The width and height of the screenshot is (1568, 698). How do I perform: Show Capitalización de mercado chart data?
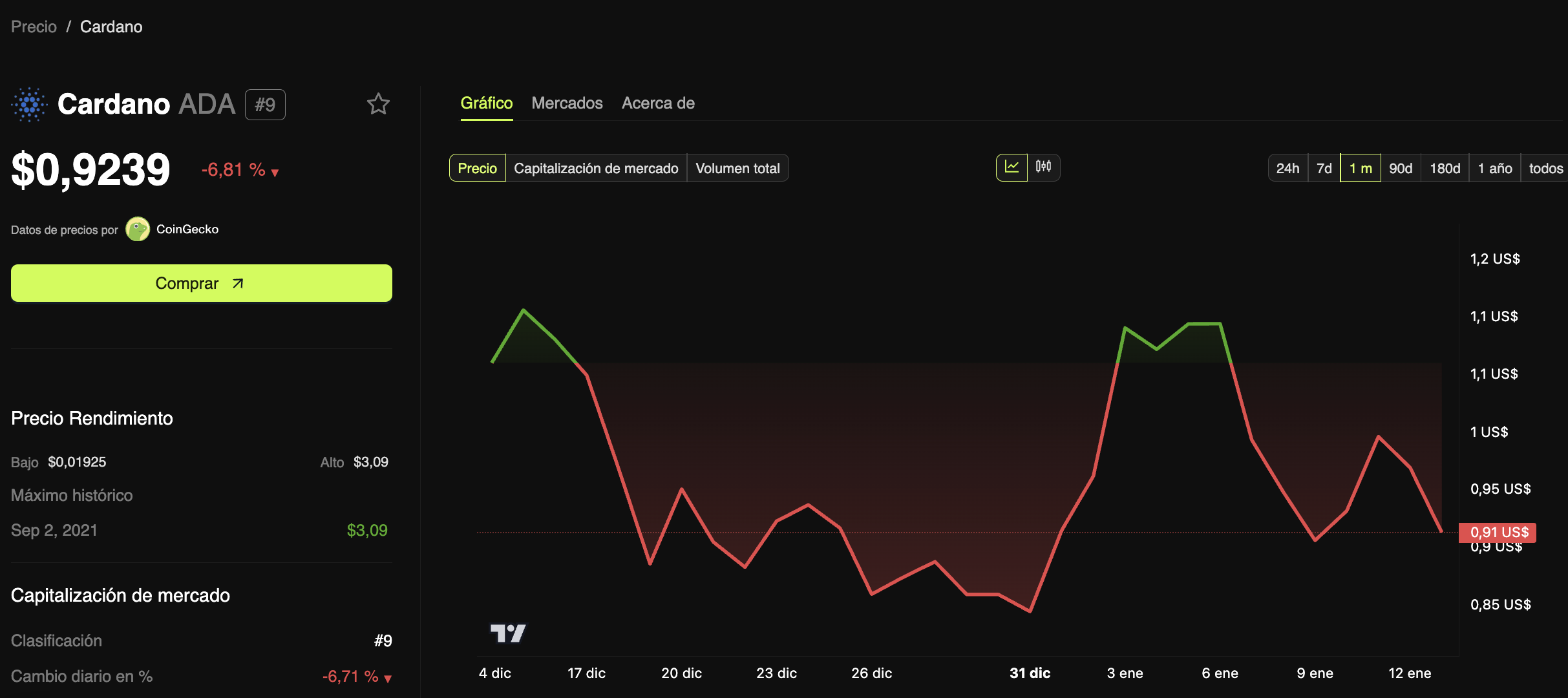(x=595, y=168)
